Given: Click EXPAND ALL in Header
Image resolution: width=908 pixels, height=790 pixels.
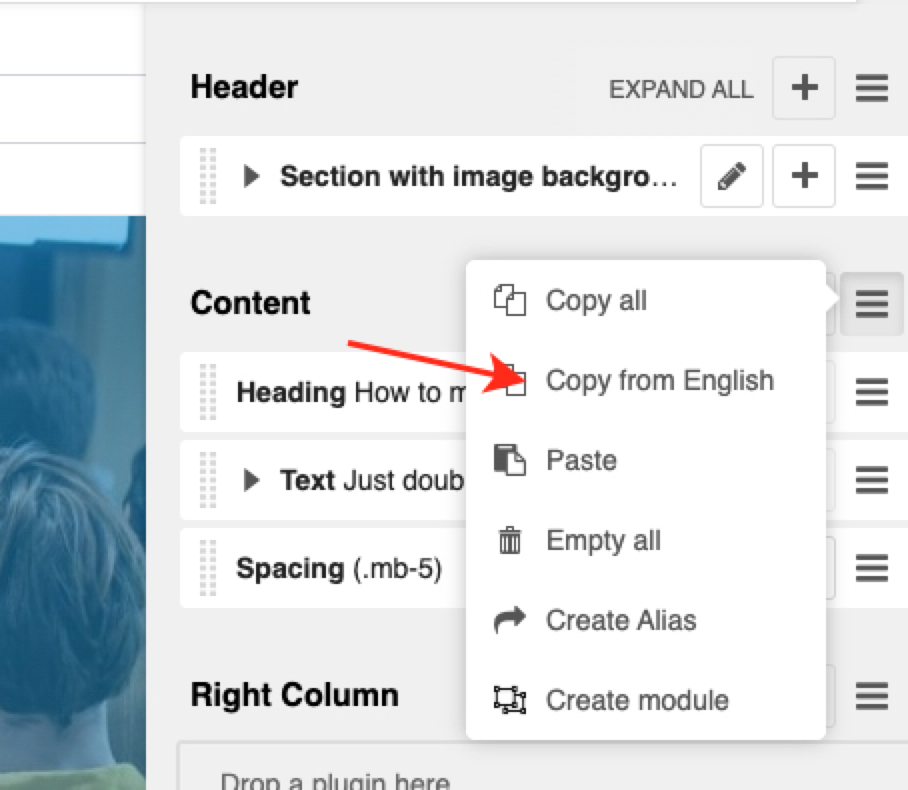Looking at the screenshot, I should click(680, 89).
